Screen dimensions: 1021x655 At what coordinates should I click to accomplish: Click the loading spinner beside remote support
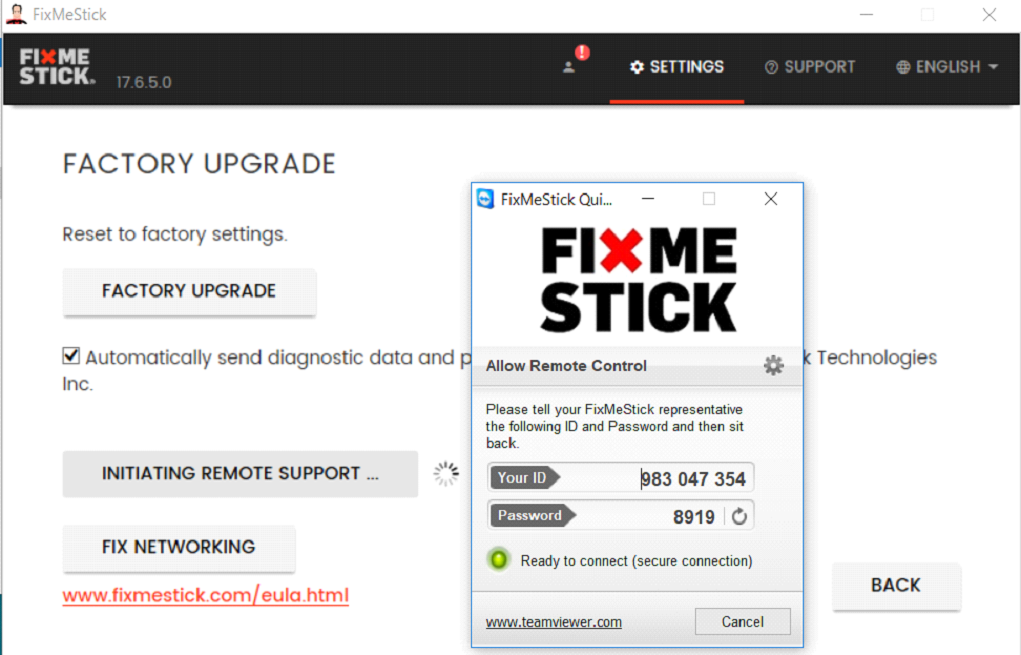click(x=446, y=473)
